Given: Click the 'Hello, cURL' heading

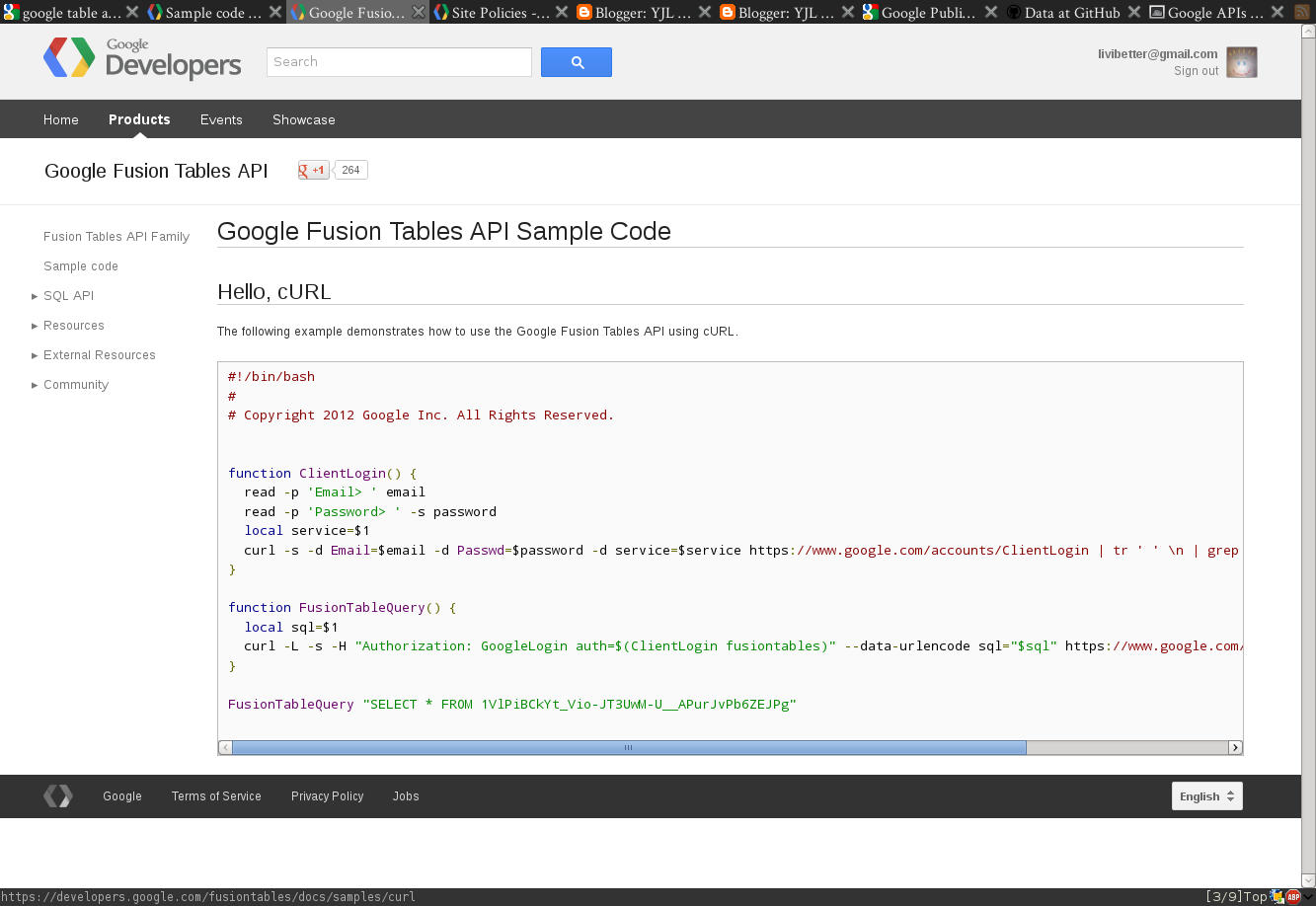Looking at the screenshot, I should click(274, 291).
